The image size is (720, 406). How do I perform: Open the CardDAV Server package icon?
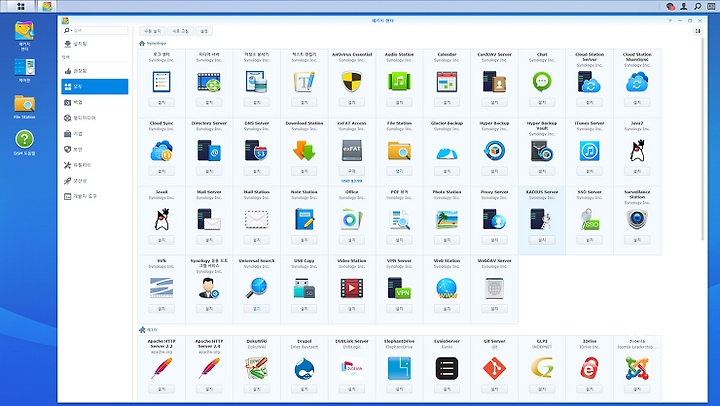coord(495,82)
